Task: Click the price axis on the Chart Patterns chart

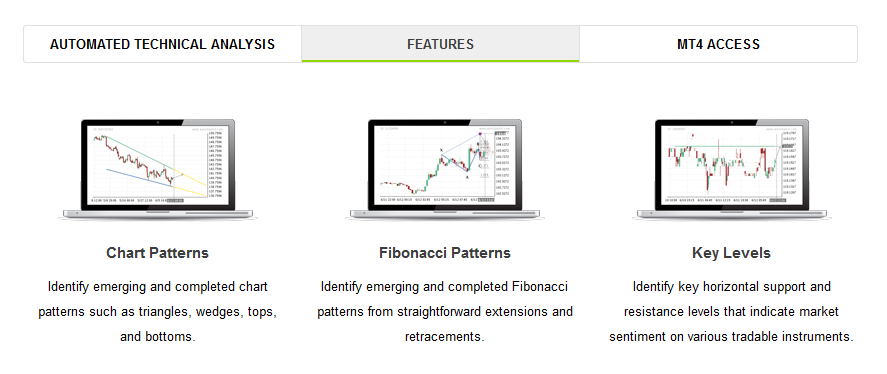Action: pyautogui.click(x=215, y=164)
